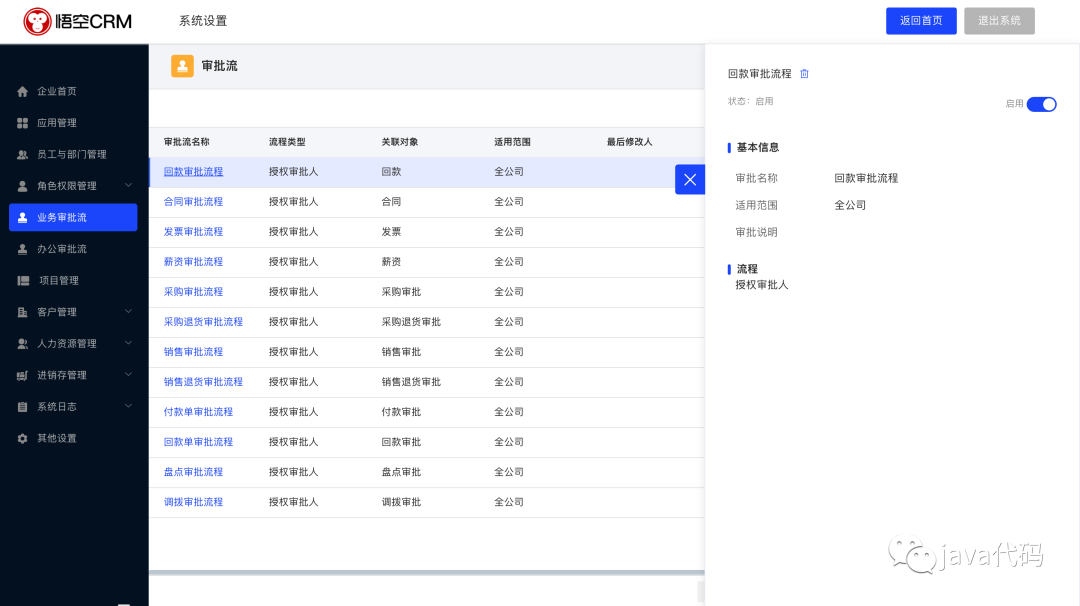Click the trash icon beside 回款审批流程 title

tap(804, 74)
